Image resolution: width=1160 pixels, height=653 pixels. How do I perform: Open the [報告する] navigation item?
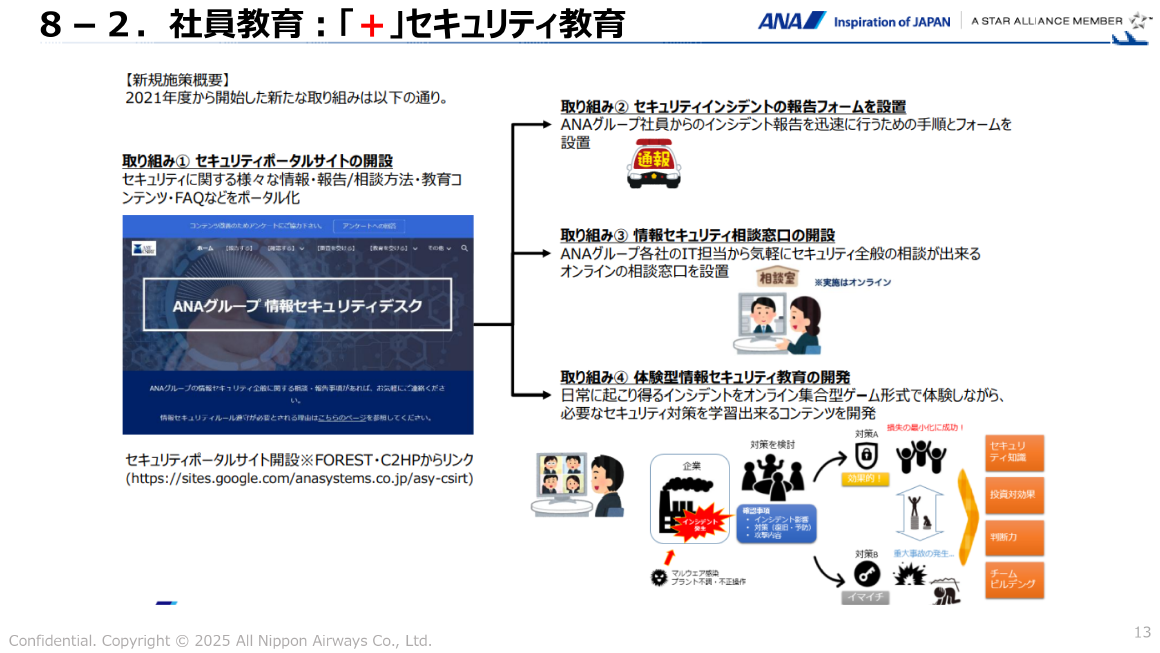(x=240, y=248)
